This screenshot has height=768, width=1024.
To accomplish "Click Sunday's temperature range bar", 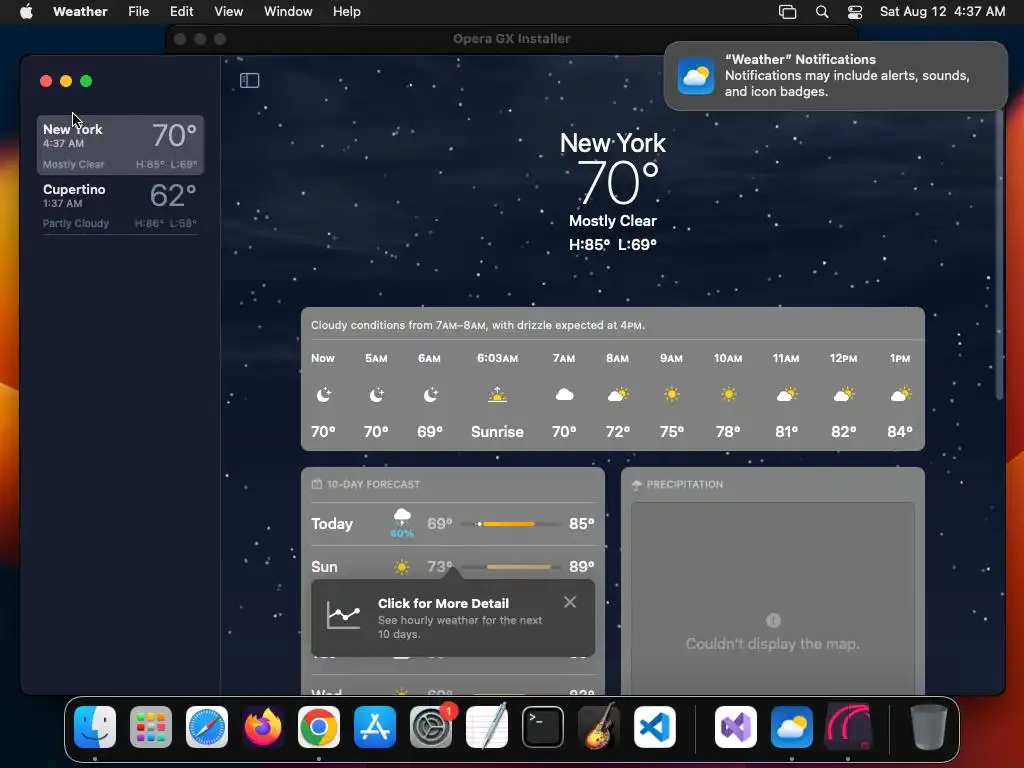I will [x=511, y=567].
